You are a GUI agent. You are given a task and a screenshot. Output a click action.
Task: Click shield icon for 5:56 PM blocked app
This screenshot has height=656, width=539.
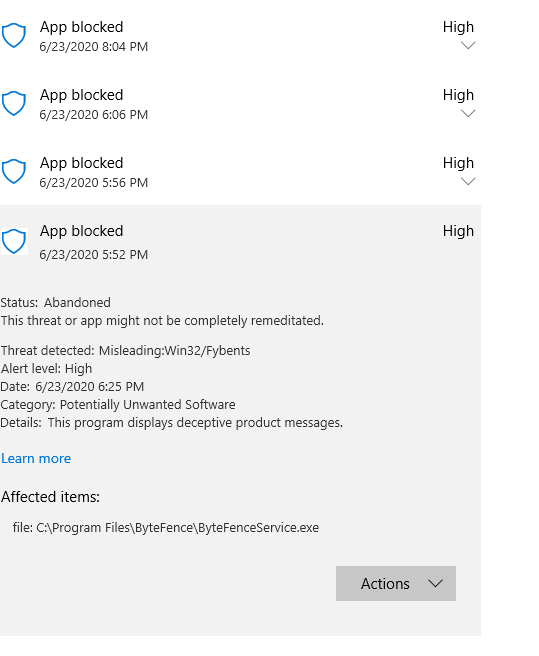click(x=14, y=171)
